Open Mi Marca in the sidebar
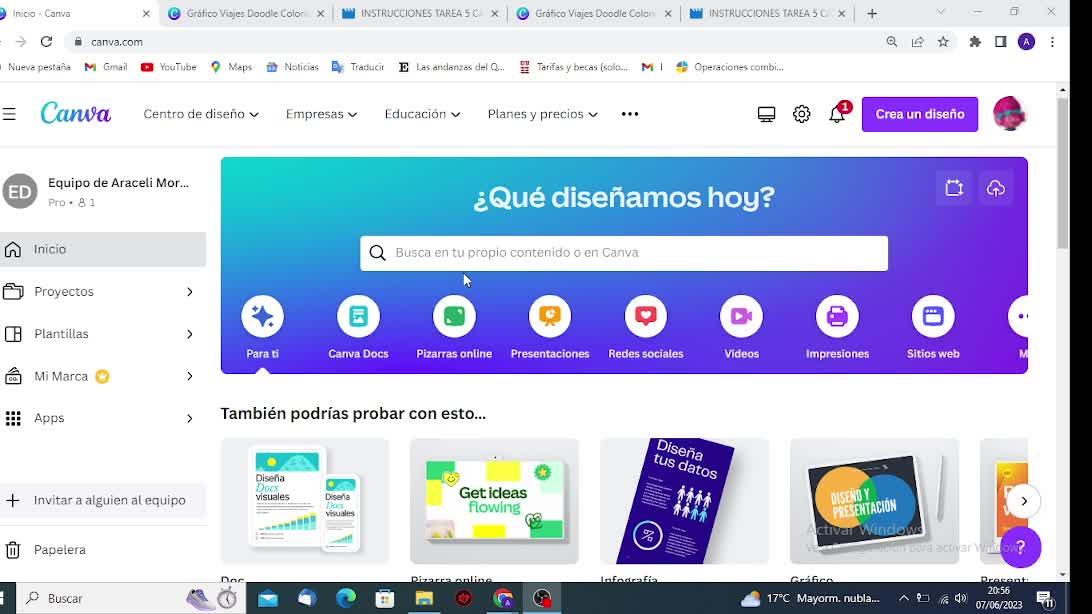Image resolution: width=1092 pixels, height=614 pixels. tap(103, 377)
